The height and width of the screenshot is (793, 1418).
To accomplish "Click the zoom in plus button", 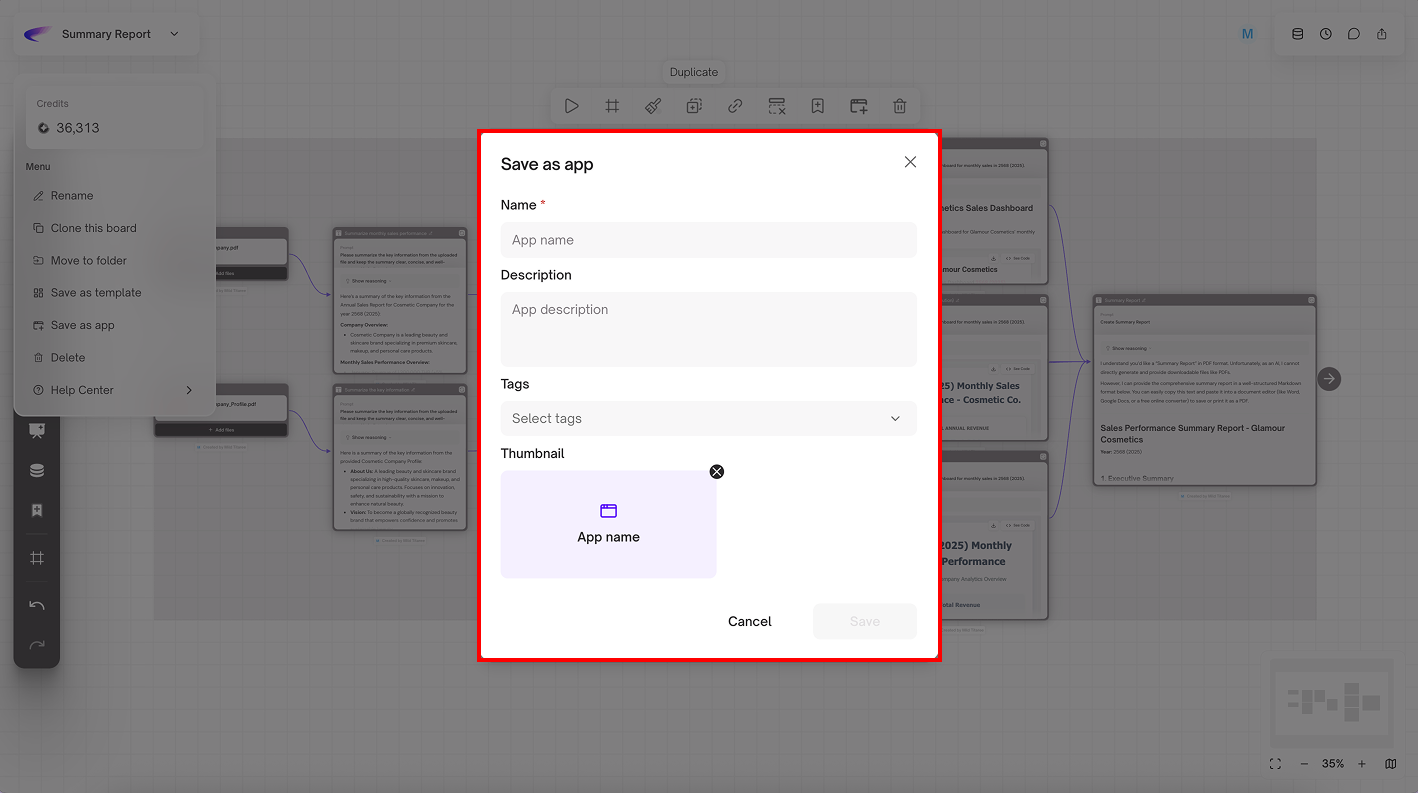I will click(1362, 764).
